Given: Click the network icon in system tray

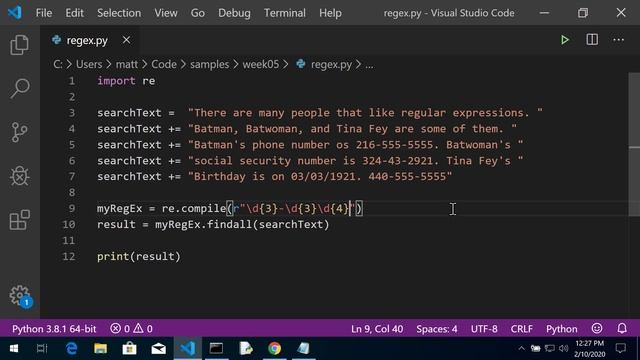Looking at the screenshot, I should pyautogui.click(x=549, y=348).
